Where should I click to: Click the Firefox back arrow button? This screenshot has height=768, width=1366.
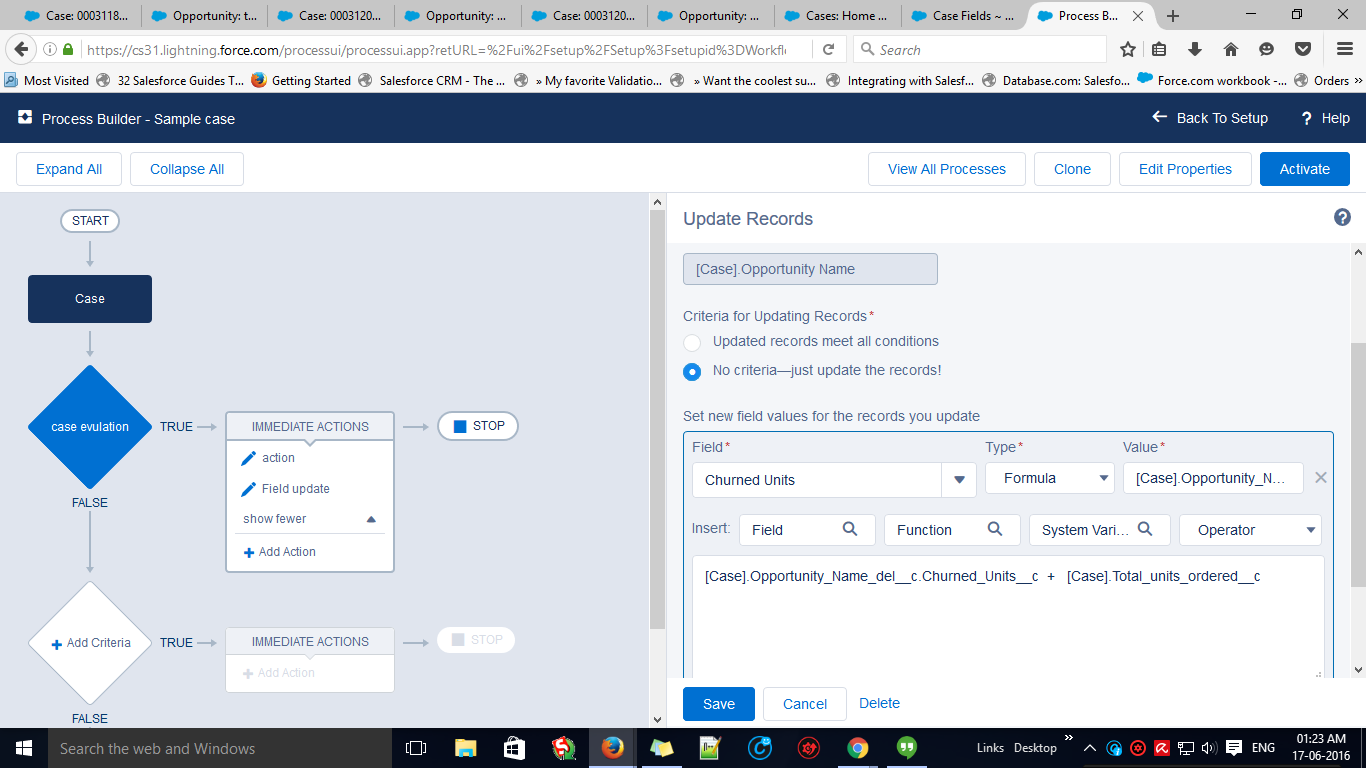21,49
